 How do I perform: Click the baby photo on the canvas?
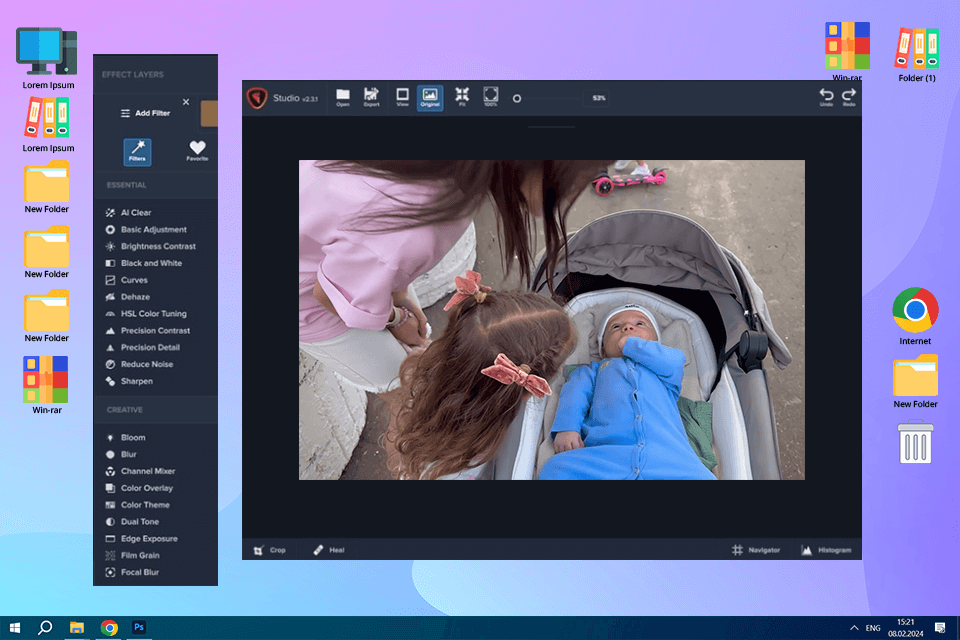coord(552,320)
